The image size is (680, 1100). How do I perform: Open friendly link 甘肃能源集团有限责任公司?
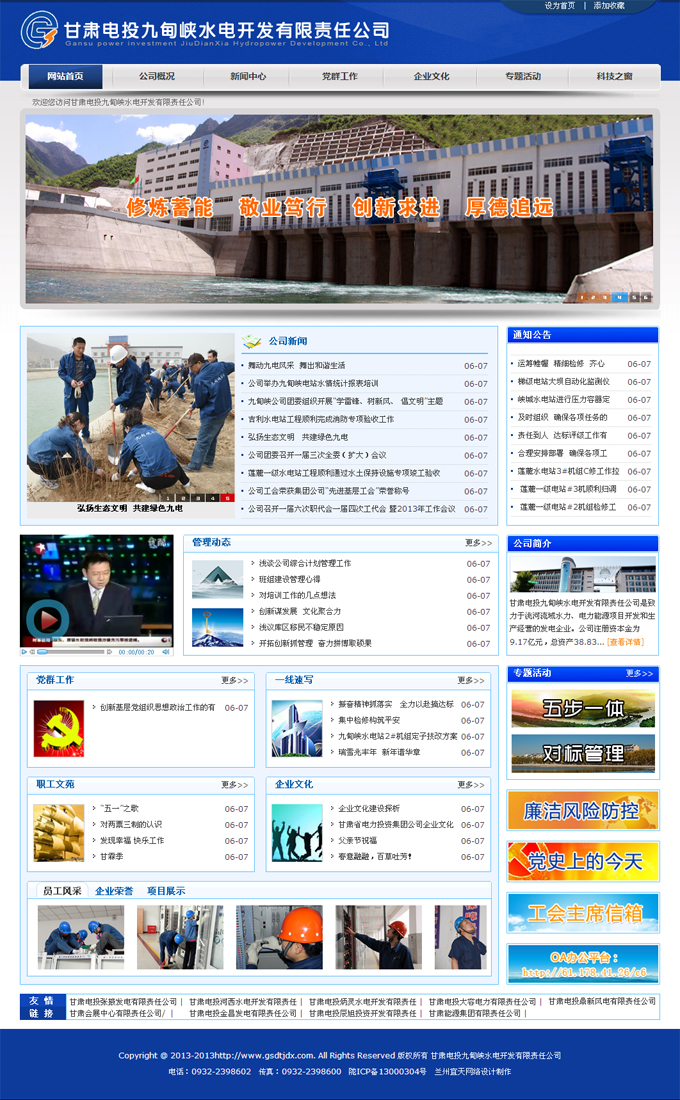click(x=475, y=1014)
